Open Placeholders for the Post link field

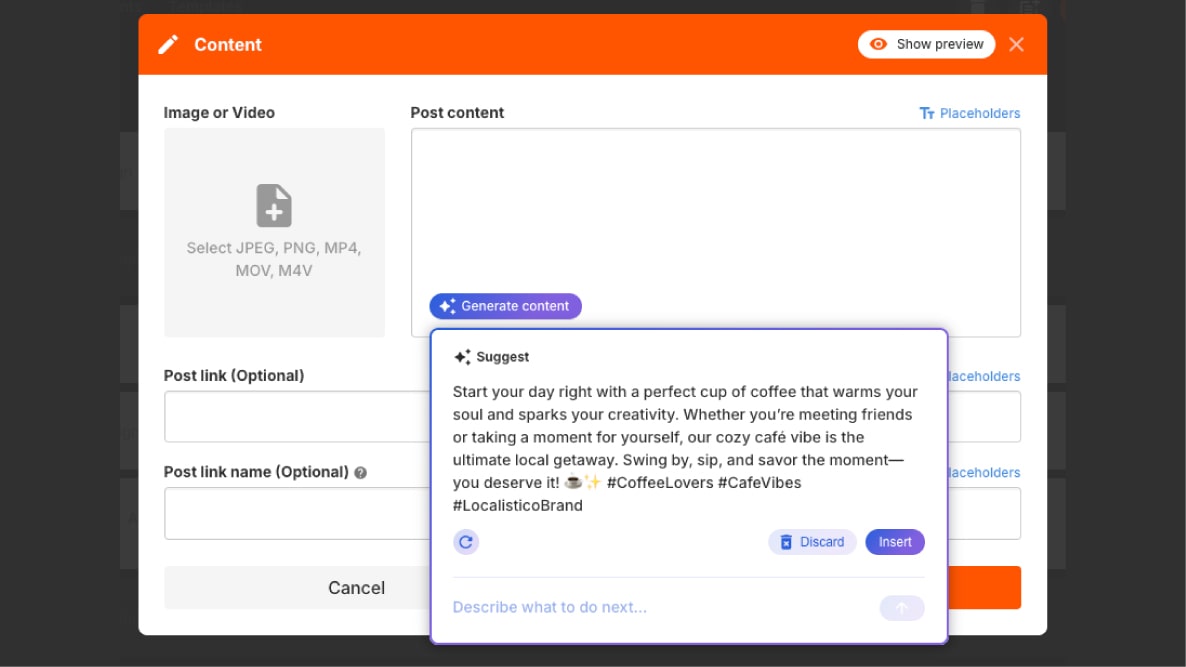984,377
